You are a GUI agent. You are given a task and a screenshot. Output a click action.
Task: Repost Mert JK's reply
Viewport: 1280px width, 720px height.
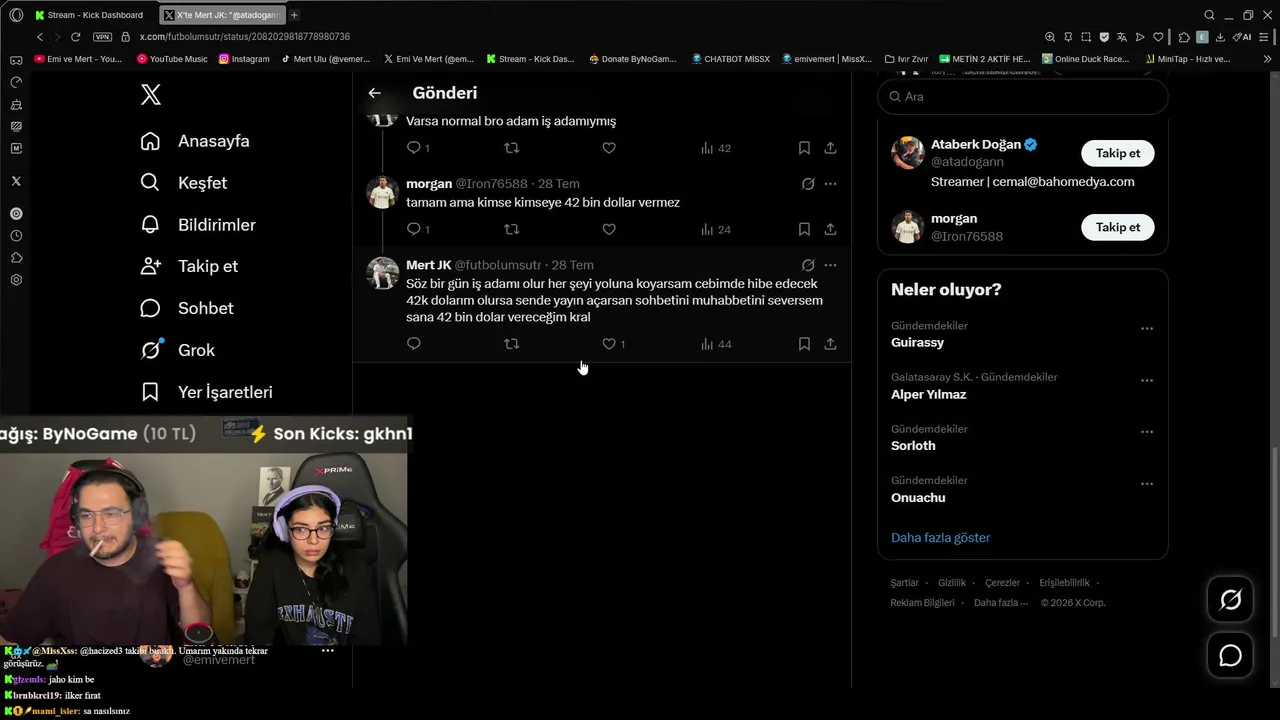pyautogui.click(x=512, y=344)
